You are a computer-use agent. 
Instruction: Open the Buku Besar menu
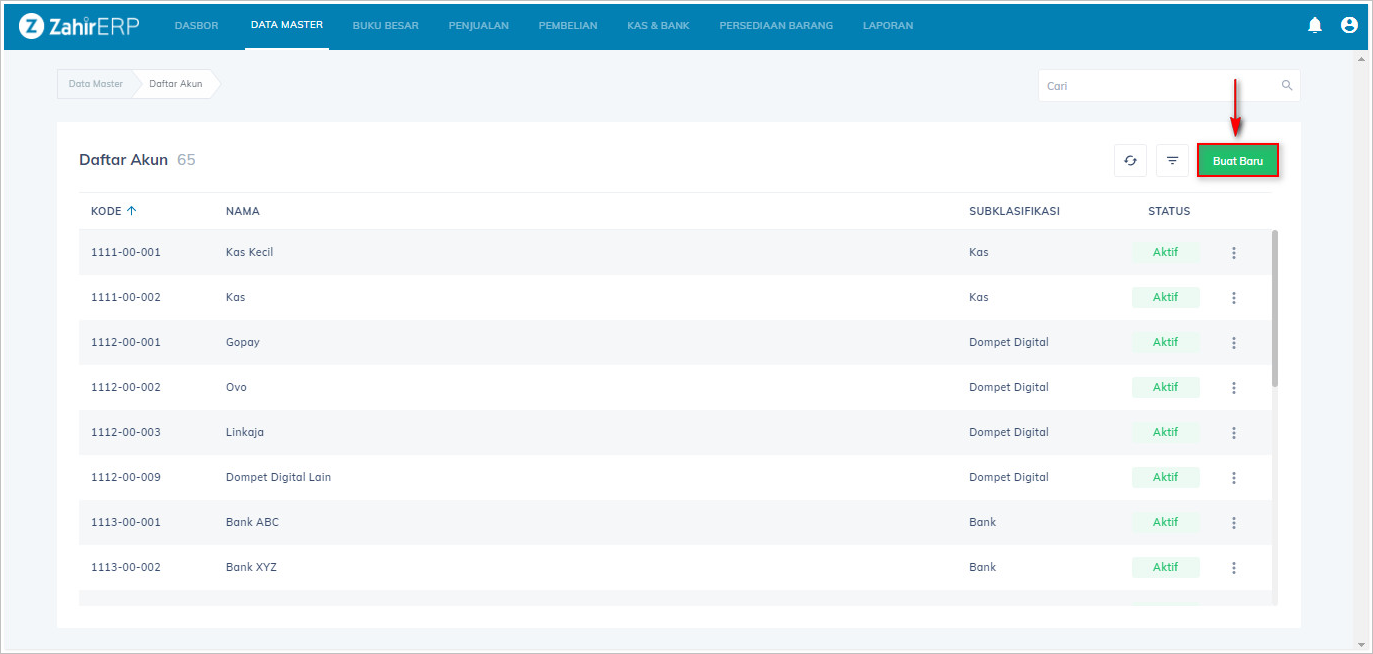coord(385,26)
